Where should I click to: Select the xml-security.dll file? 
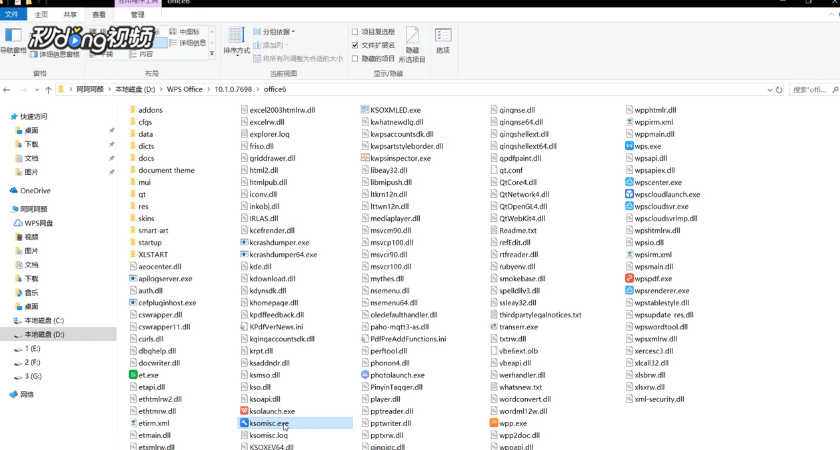pos(655,399)
